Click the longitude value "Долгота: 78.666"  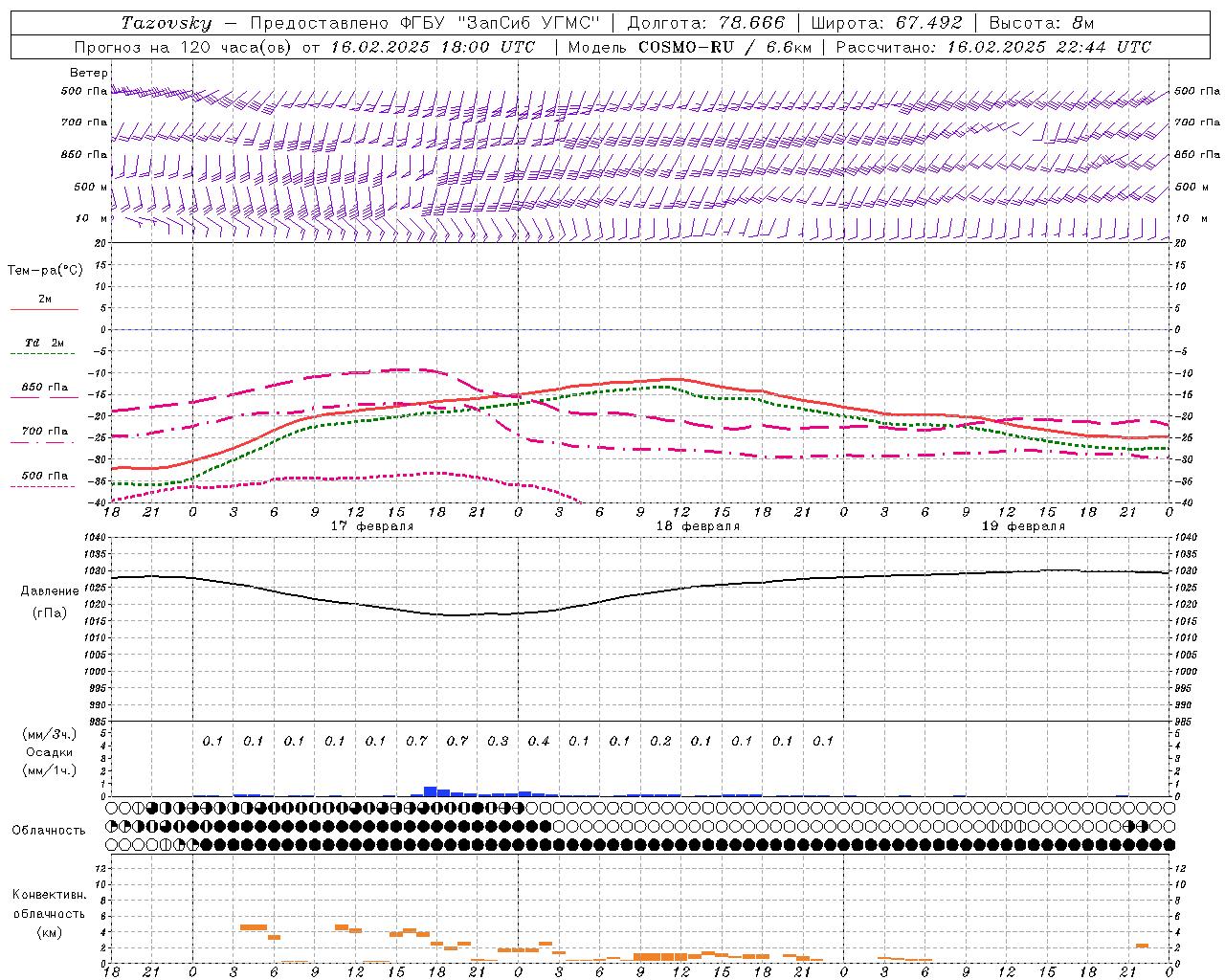(705, 23)
